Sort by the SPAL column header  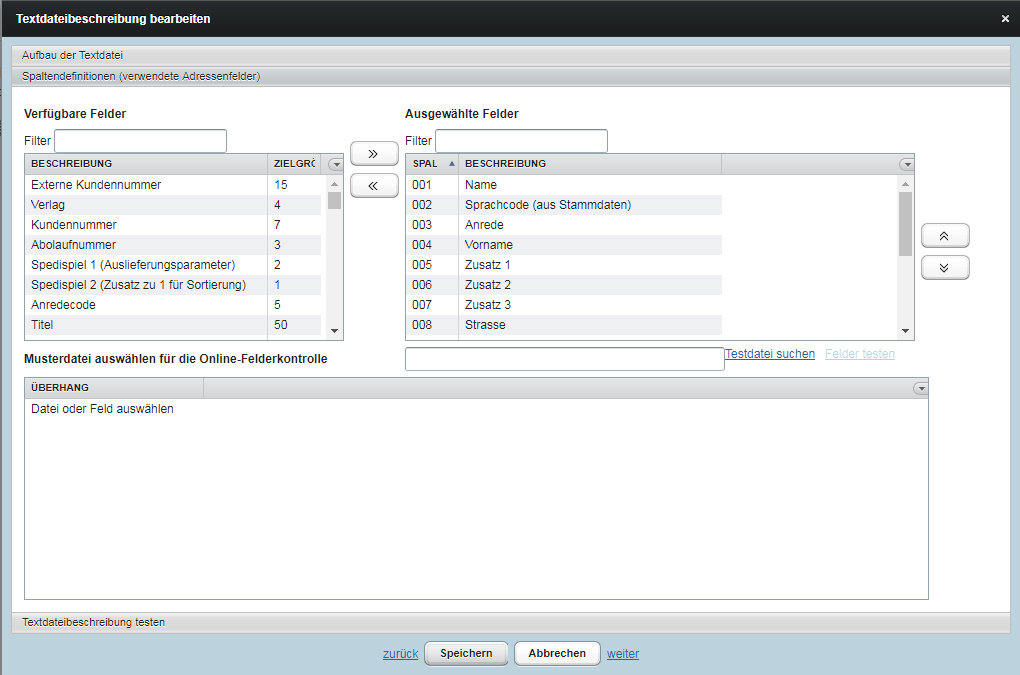[430, 164]
